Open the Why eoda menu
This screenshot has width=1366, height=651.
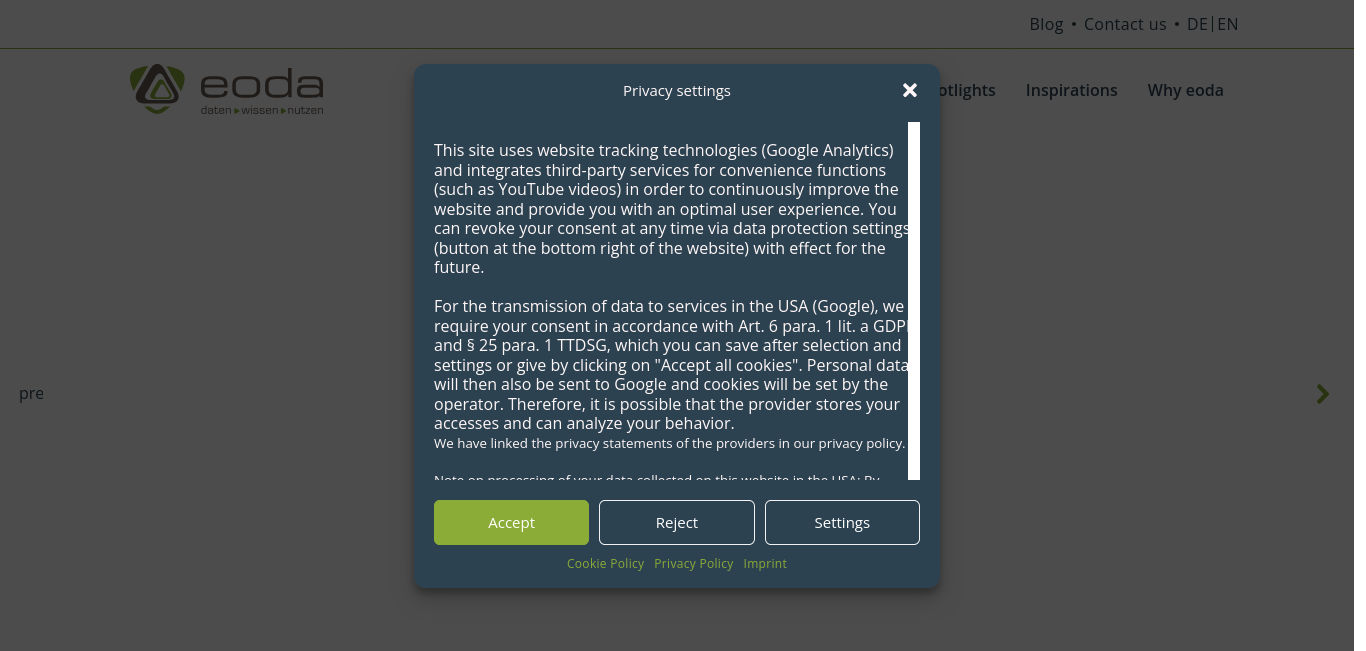[1185, 90]
